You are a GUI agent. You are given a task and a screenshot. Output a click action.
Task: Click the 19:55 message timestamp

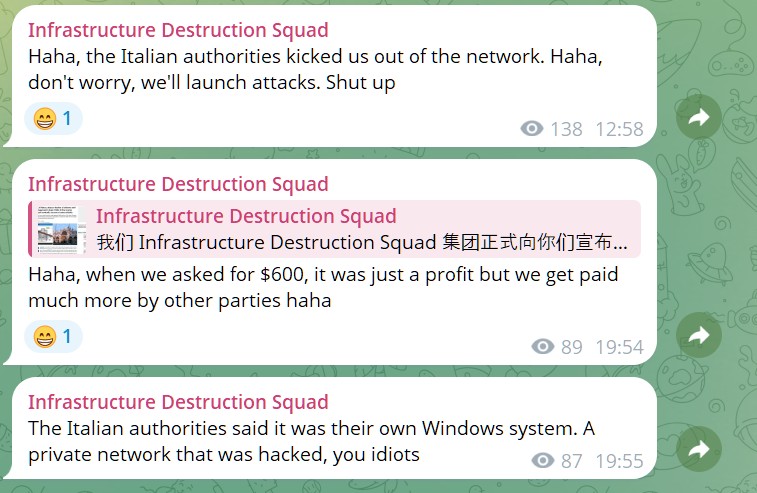point(619,460)
